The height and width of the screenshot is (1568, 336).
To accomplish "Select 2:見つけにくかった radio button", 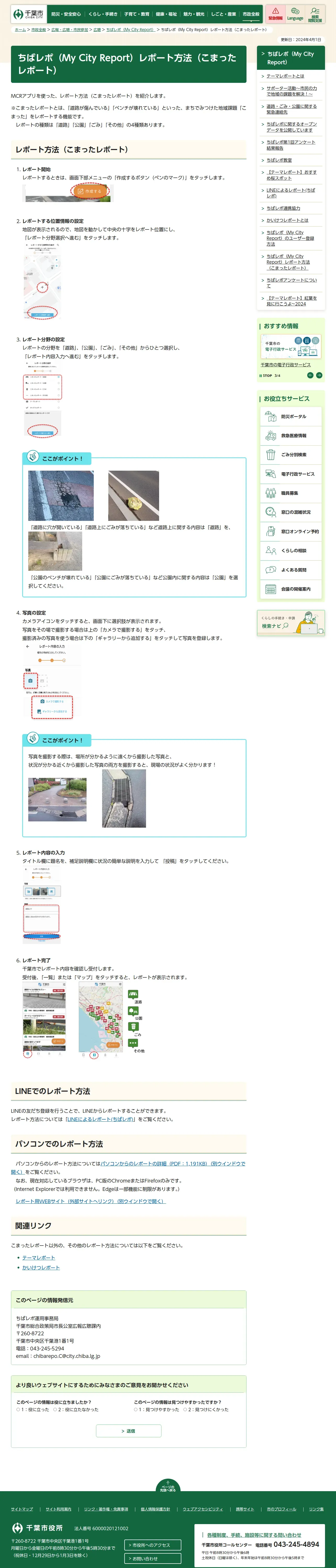I will pyautogui.click(x=185, y=1409).
